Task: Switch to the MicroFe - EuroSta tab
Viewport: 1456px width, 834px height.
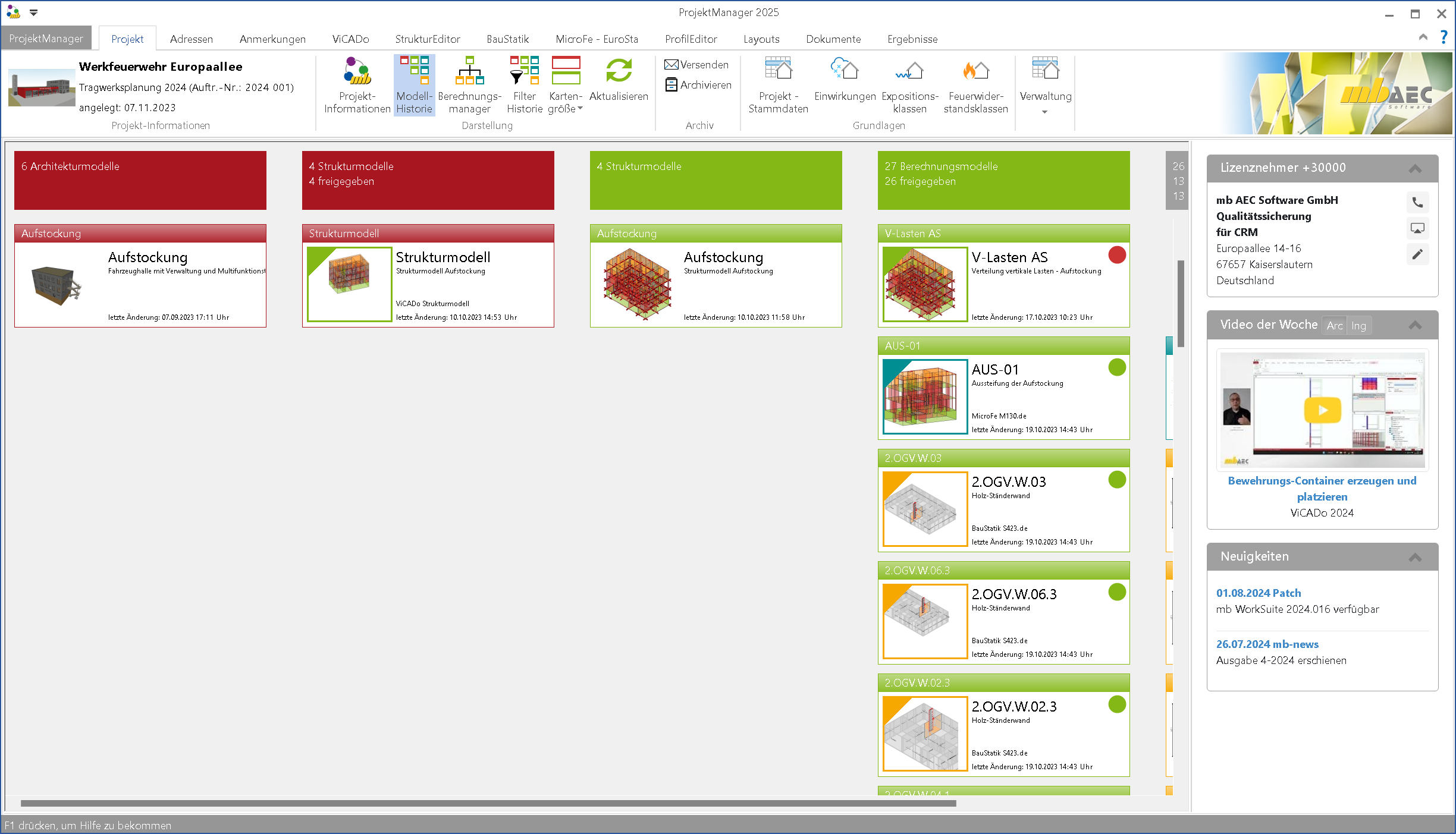Action: (597, 39)
